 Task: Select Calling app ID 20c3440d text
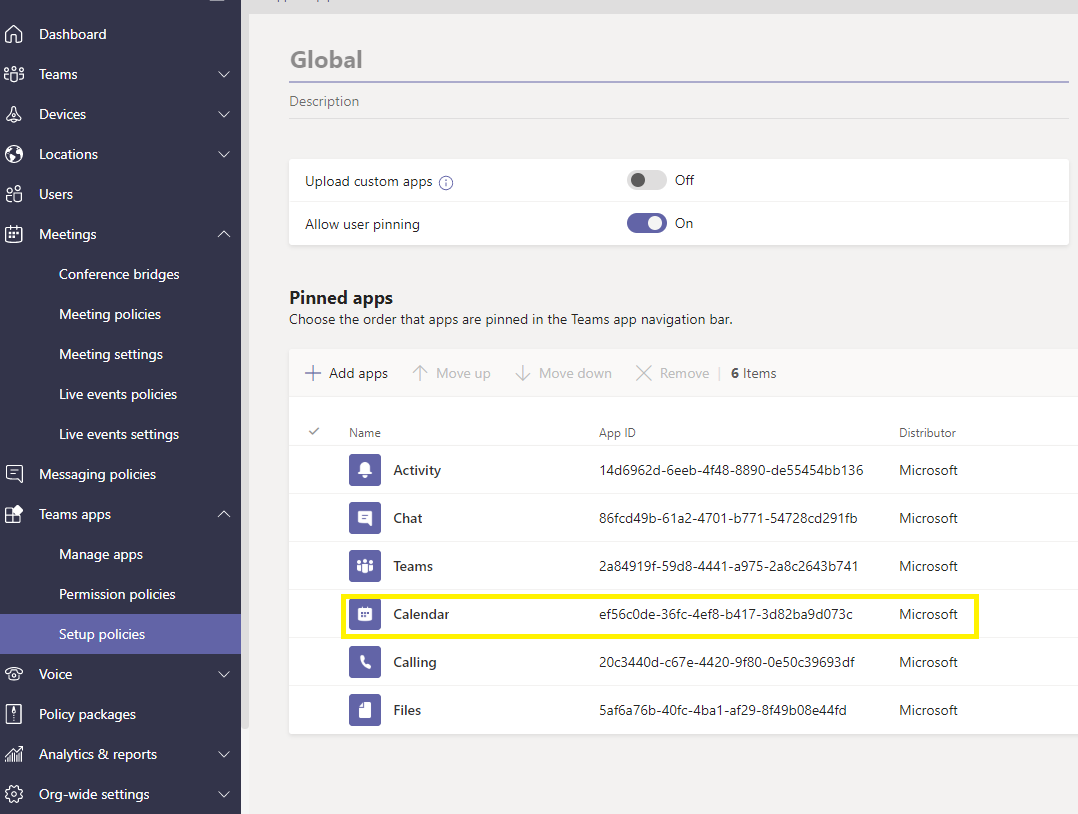(727, 662)
